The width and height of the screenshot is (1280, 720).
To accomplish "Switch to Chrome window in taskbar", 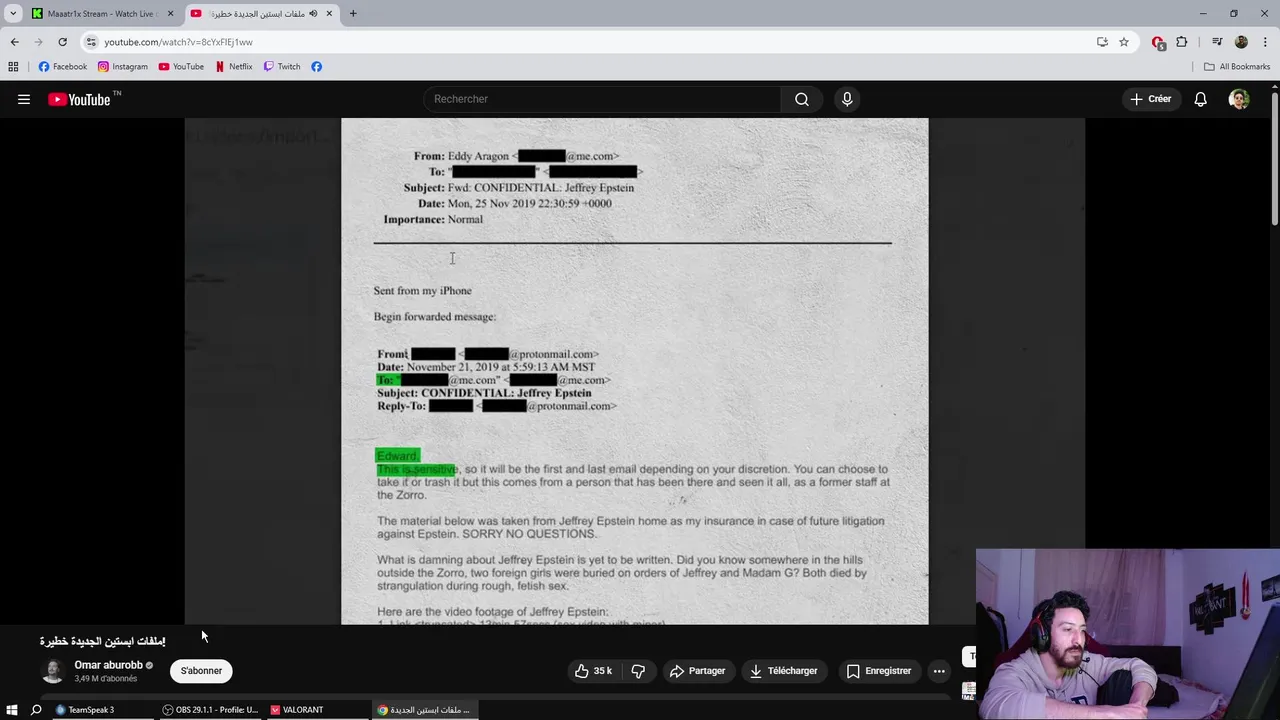I will click(423, 710).
